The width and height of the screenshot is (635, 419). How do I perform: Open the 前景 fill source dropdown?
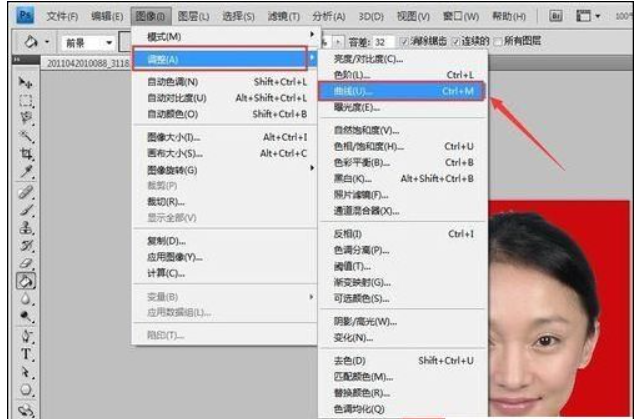pos(87,42)
